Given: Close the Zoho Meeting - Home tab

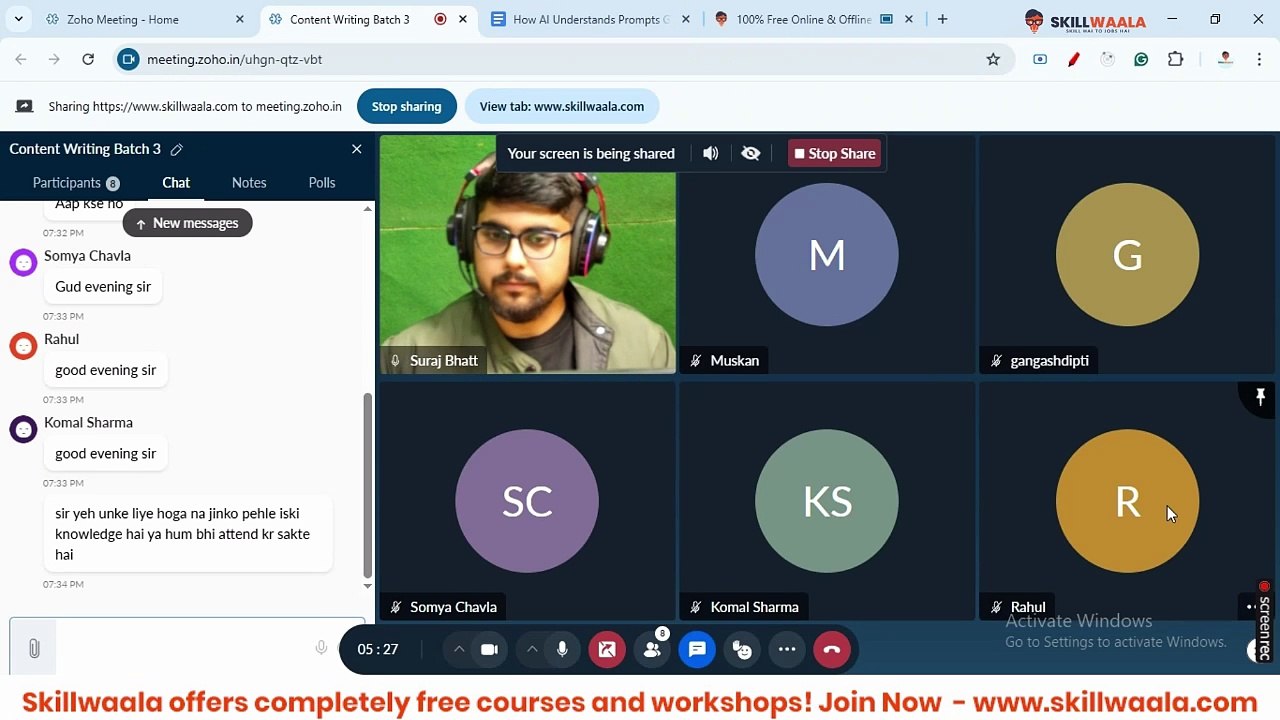Looking at the screenshot, I should point(239,19).
